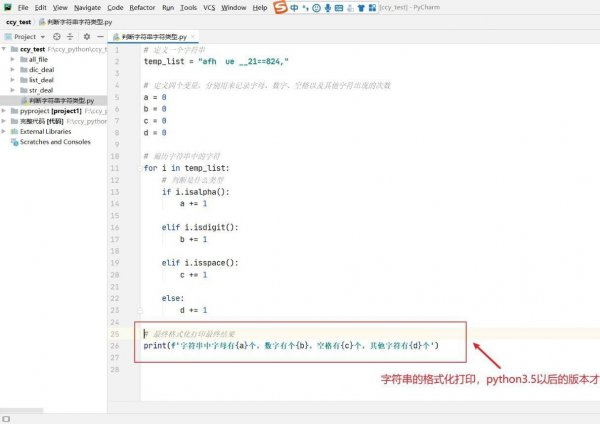Click 'elif i.isspace():' code line
This screenshot has width=600, height=424.
pos(200,263)
